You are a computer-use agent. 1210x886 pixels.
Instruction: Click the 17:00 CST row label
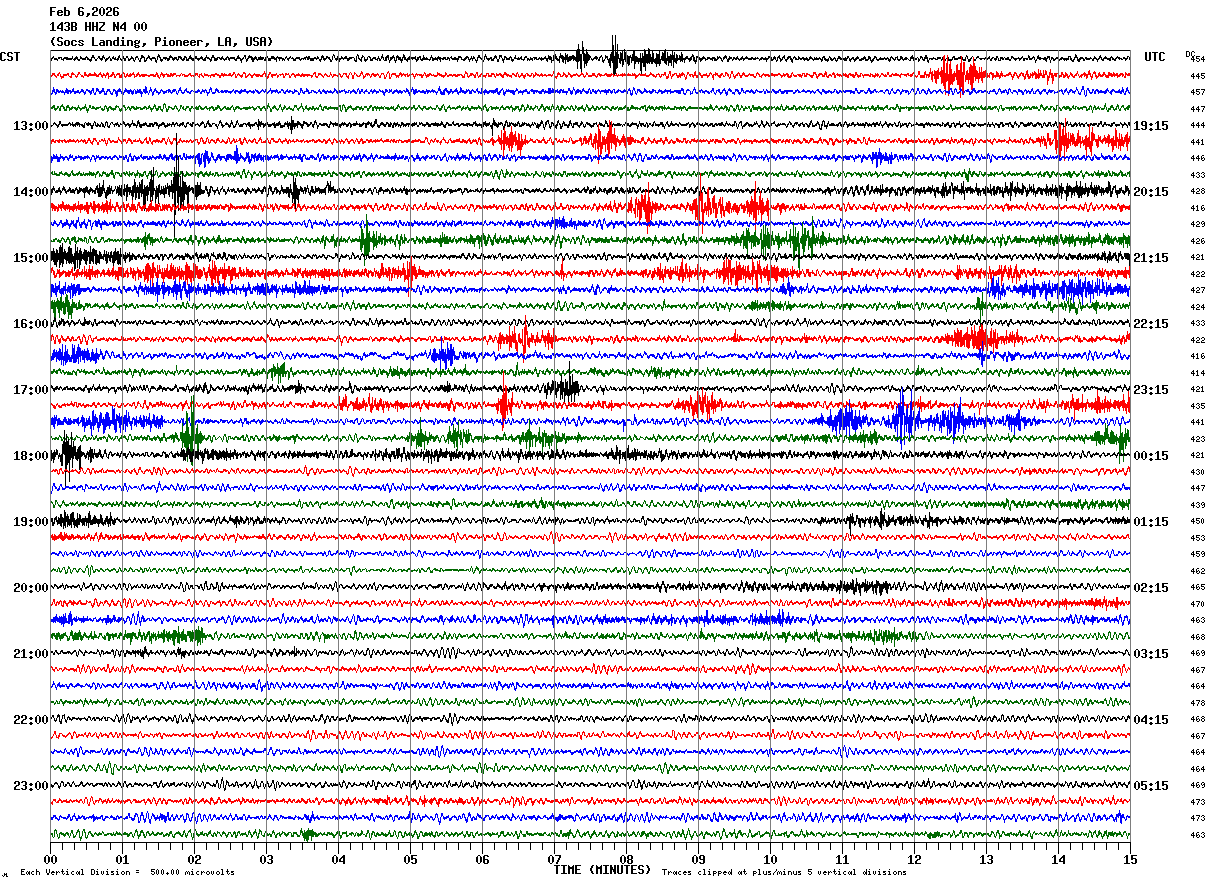30,390
